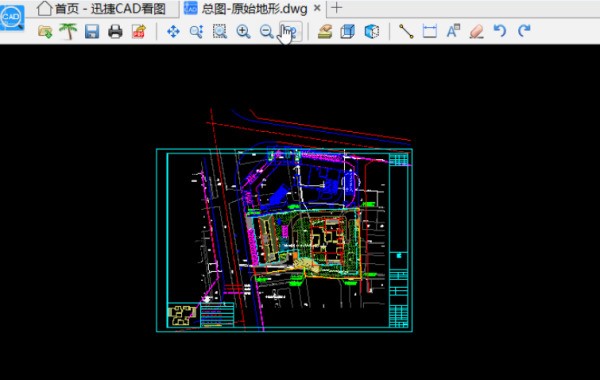Screen dimensions: 600x380
Task: Click the highlighted zoom tool under cursor
Action: [x=290, y=31]
